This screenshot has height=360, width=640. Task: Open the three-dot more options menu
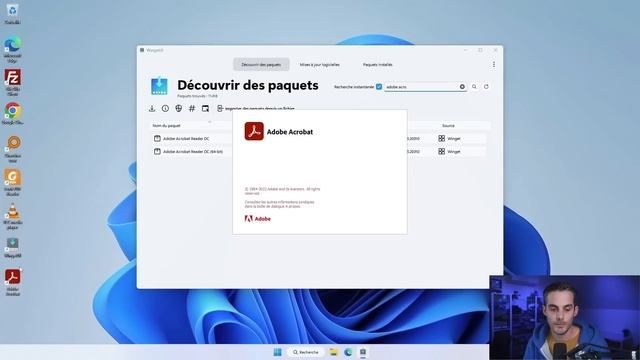click(494, 64)
